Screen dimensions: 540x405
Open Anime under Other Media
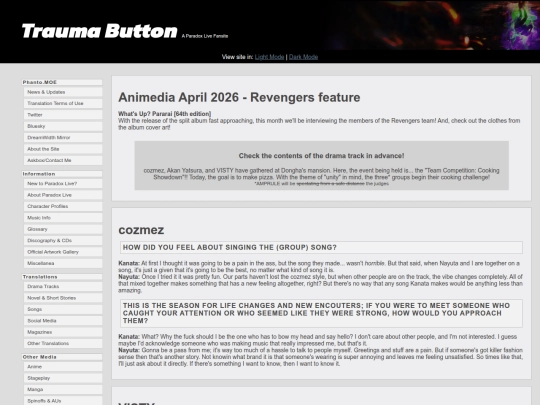tap(63, 367)
